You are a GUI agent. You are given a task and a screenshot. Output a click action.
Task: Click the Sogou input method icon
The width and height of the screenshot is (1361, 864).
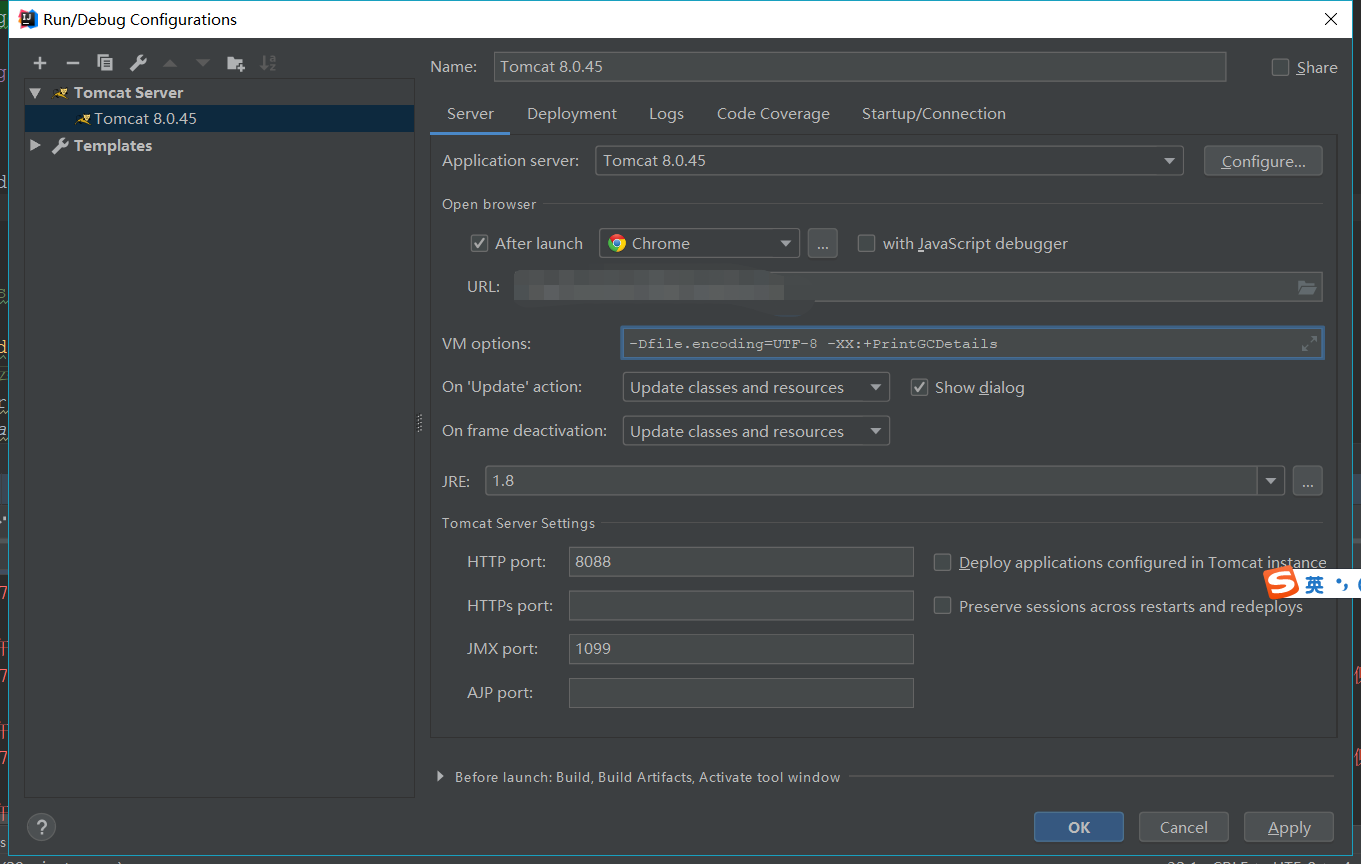pos(1282,583)
